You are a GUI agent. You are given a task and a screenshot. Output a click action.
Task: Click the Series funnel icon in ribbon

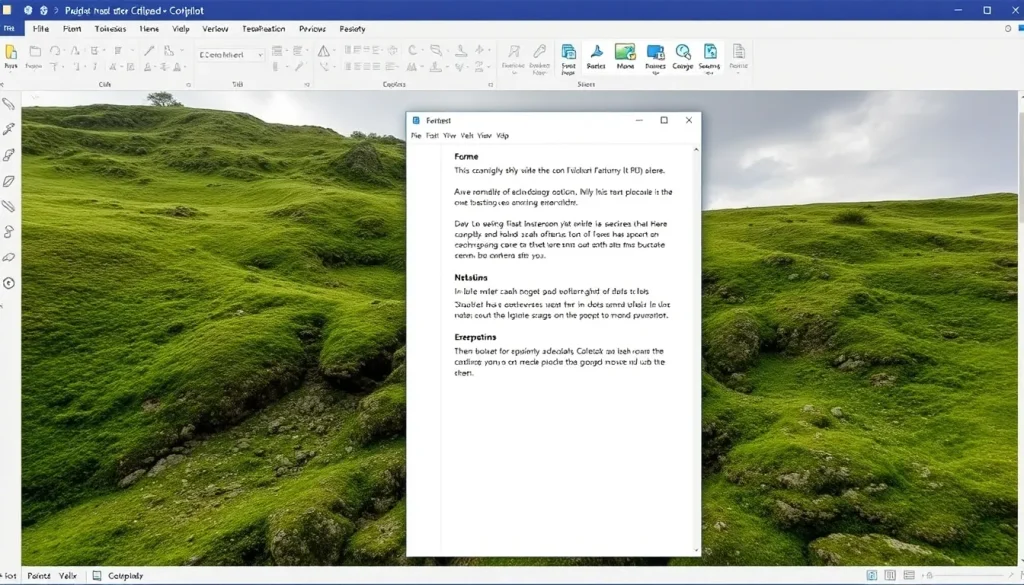[x=596, y=53]
